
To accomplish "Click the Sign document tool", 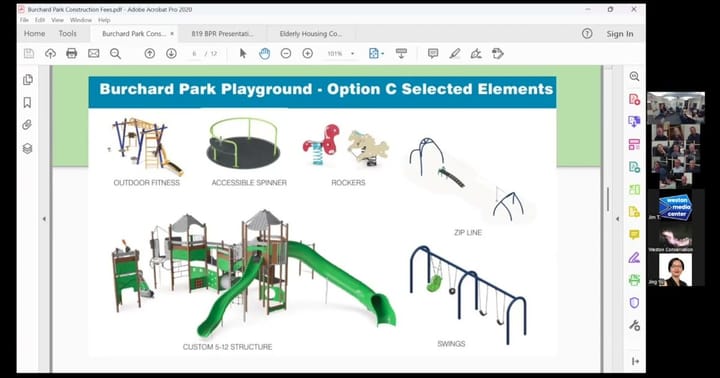I will click(x=476, y=54).
